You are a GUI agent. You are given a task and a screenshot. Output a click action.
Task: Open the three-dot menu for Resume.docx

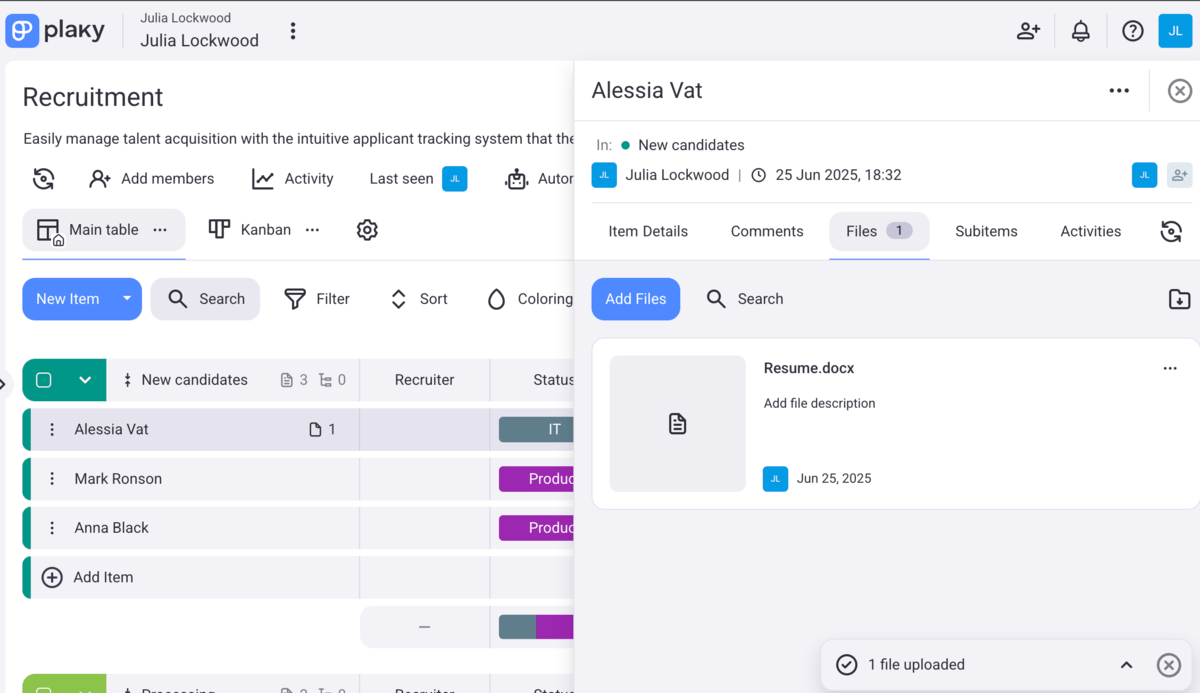[x=1170, y=368]
